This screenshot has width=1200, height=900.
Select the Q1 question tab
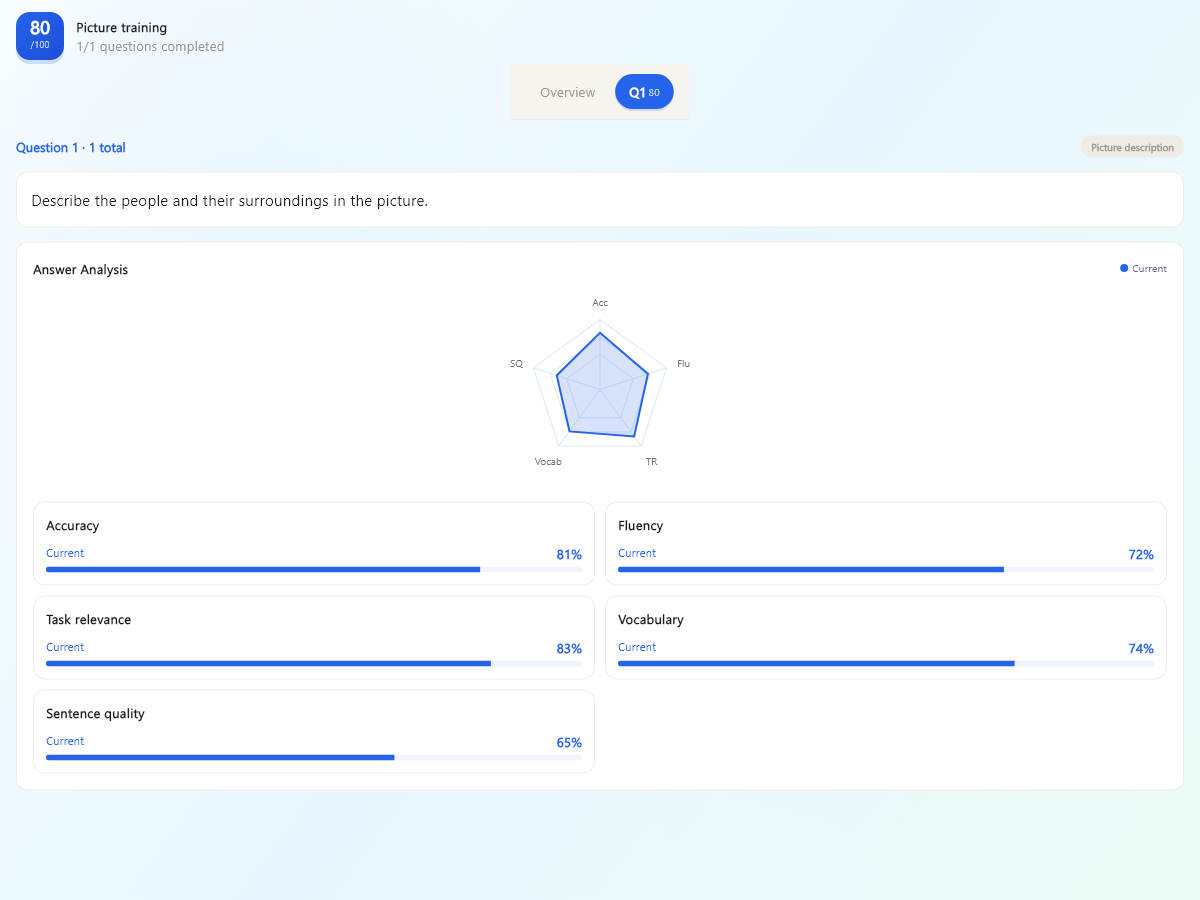tap(644, 92)
